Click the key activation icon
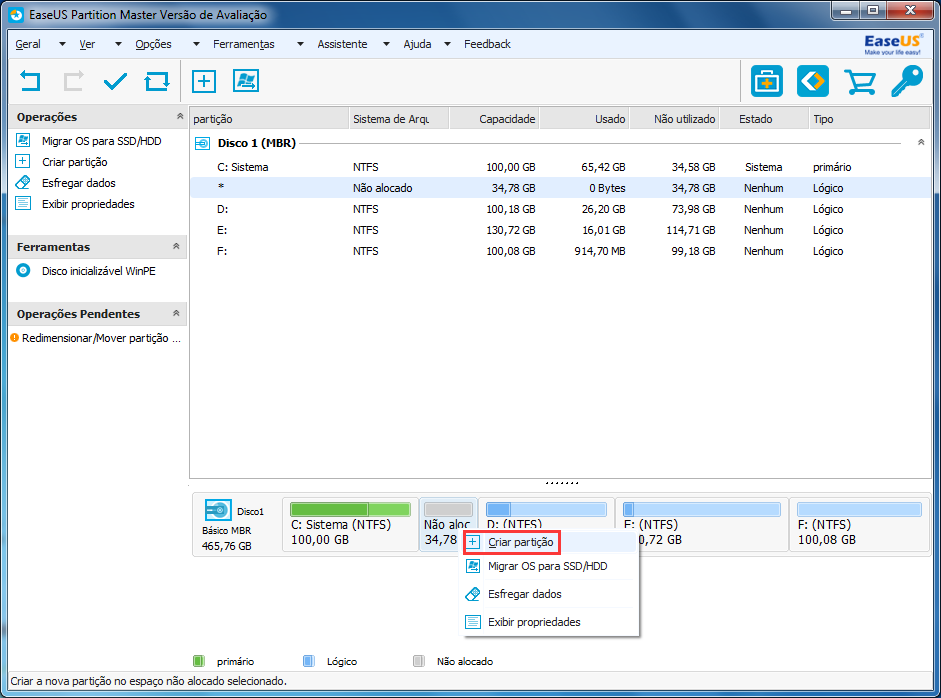Viewport: 941px width, 698px height. pos(906,81)
